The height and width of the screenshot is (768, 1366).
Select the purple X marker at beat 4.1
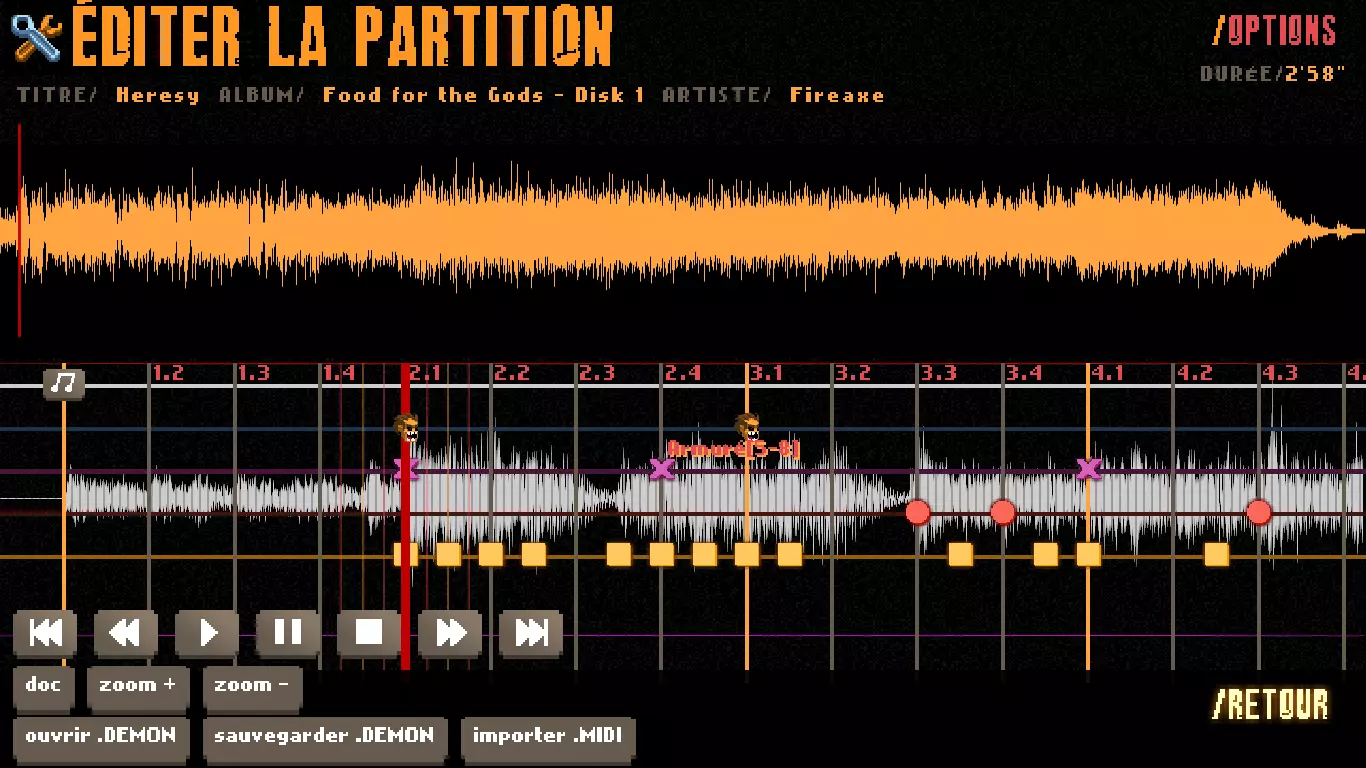point(1089,469)
